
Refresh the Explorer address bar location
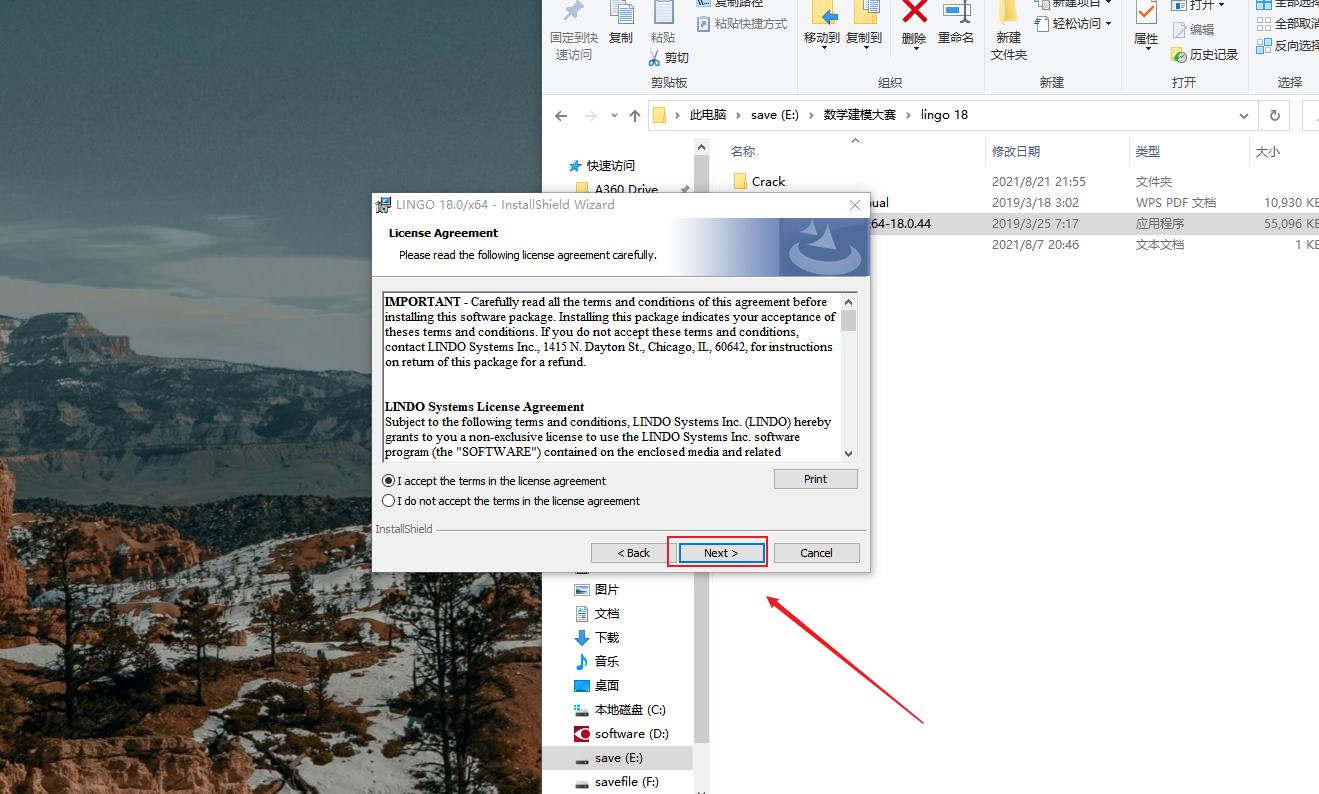point(1274,115)
